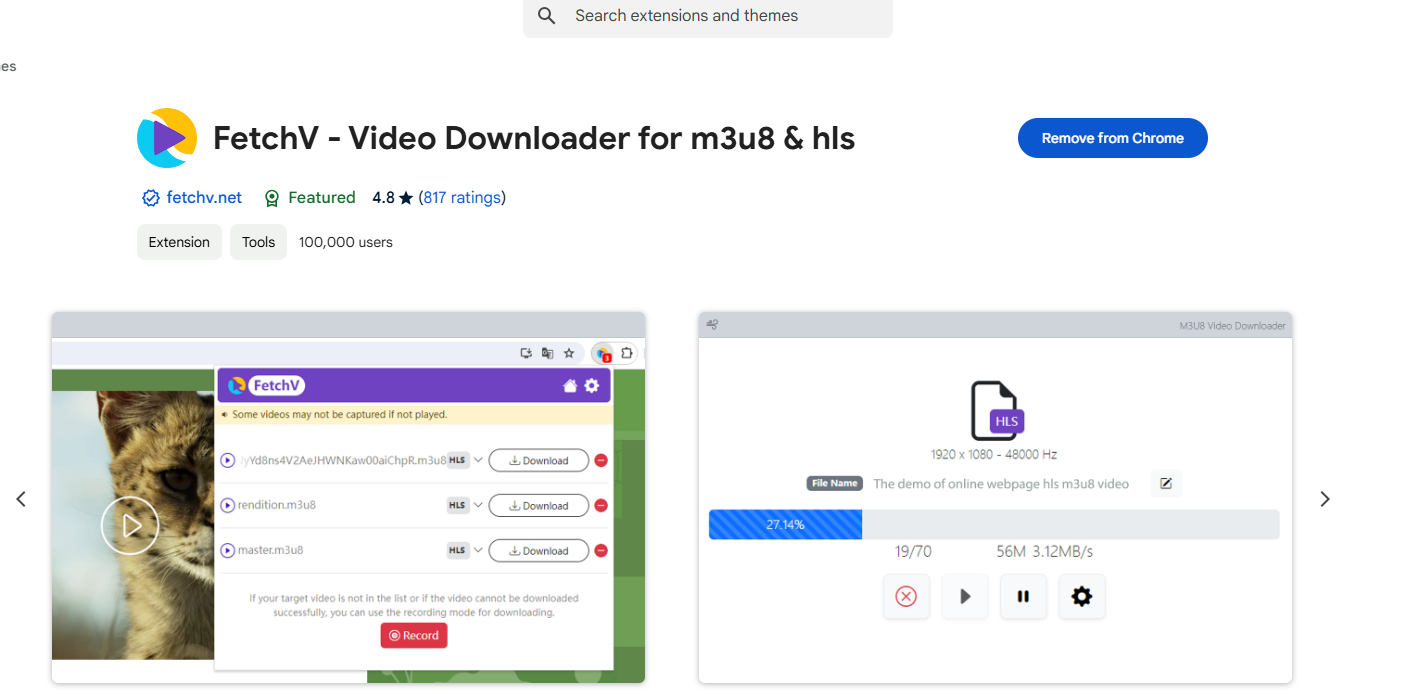The width and height of the screenshot is (1402, 698).
Task: Click the play icon beside the ChpR.m3u8 entry
Action: [x=228, y=460]
